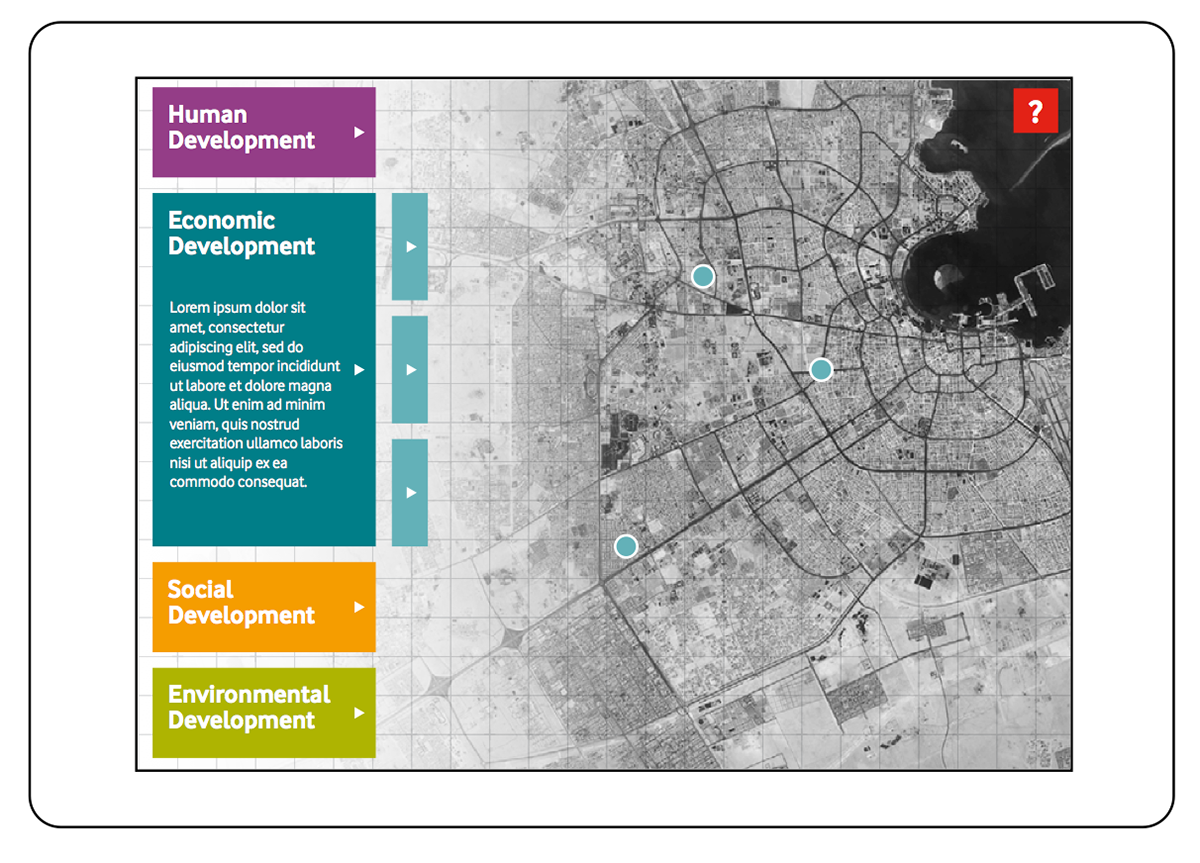
Task: Select the southernmost teal map marker
Action: tap(626, 546)
